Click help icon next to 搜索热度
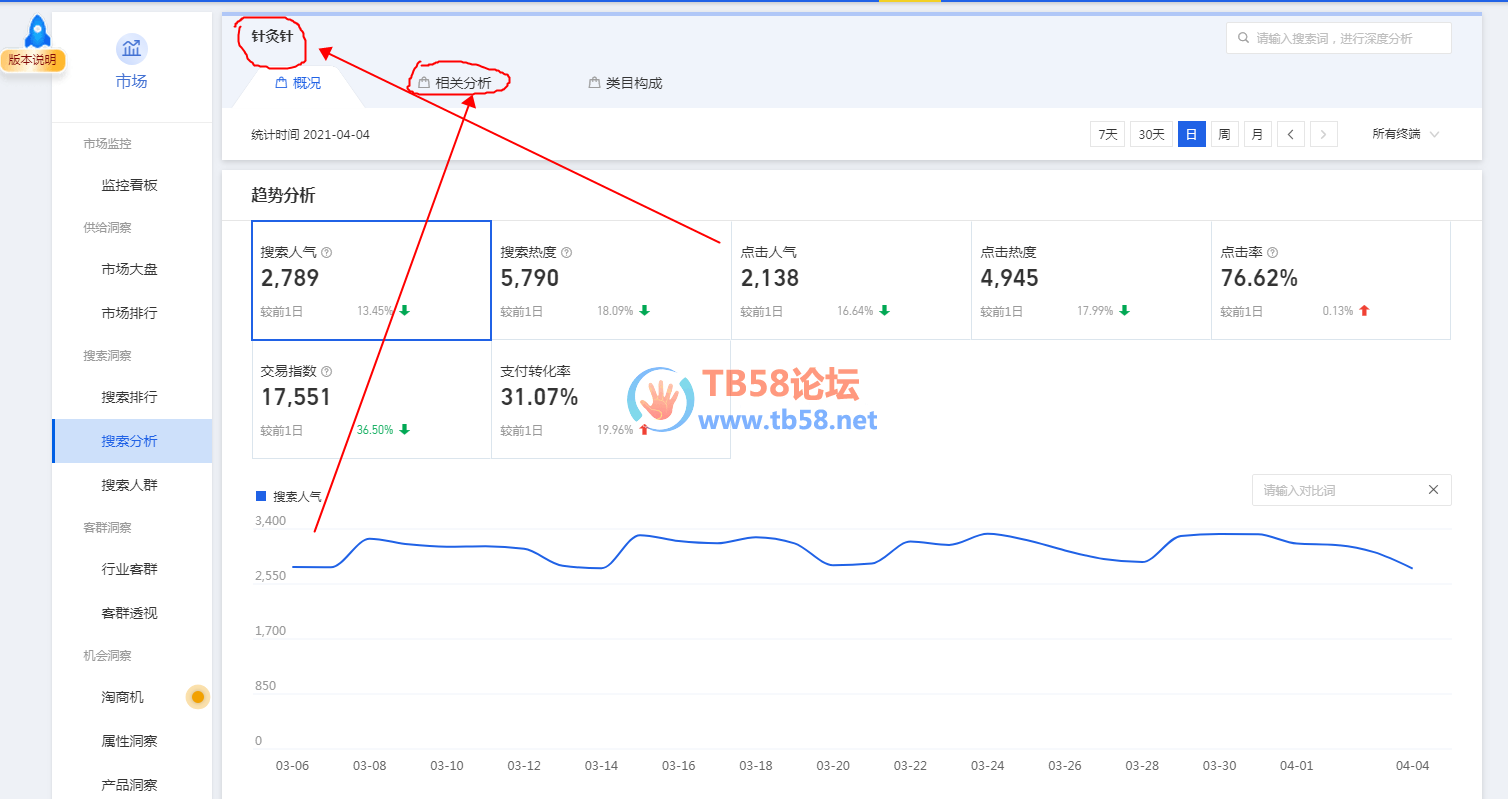 coord(567,253)
